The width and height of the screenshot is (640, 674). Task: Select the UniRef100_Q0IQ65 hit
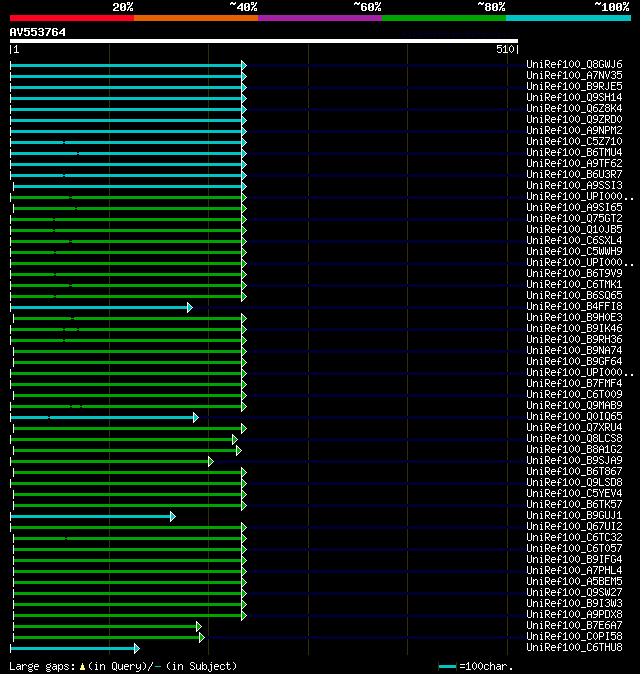coord(574,417)
